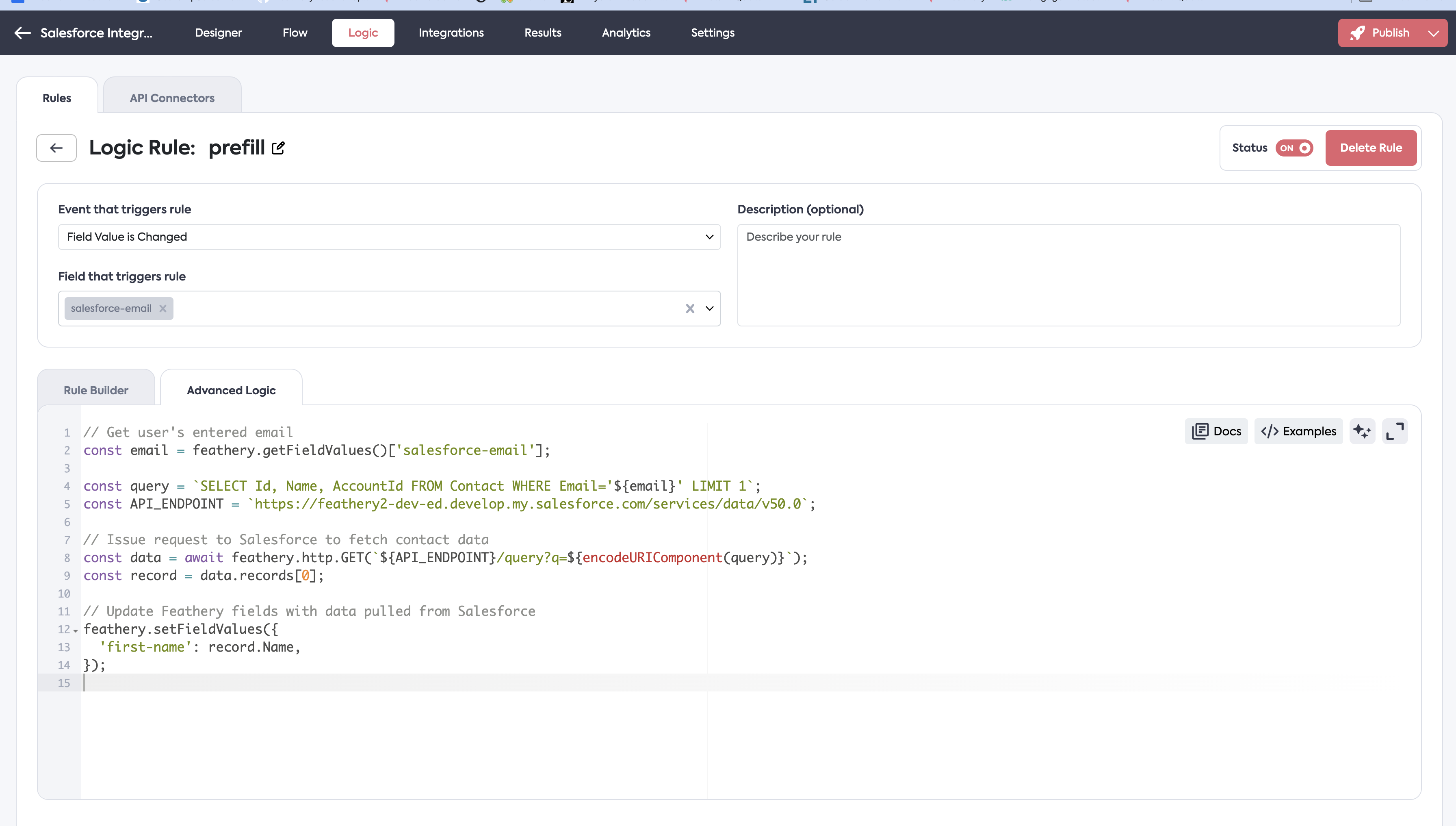This screenshot has height=826, width=1456.
Task: Go to Integrations in the top navigation
Action: [451, 33]
